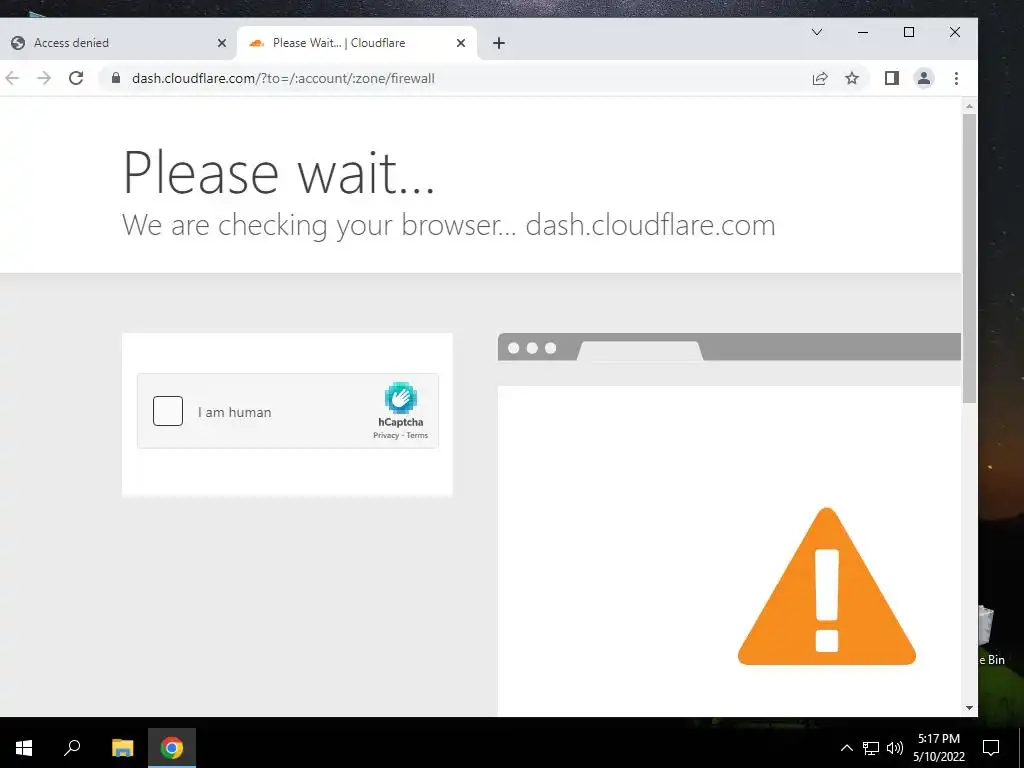Close the "Access denied" tab
Viewport: 1024px width, 768px height.
tap(221, 43)
